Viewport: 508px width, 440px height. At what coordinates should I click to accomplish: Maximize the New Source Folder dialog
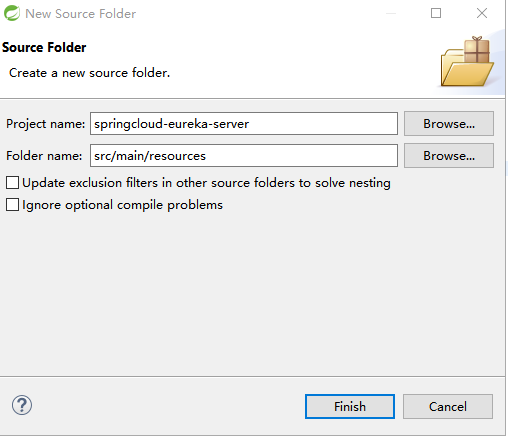(436, 13)
